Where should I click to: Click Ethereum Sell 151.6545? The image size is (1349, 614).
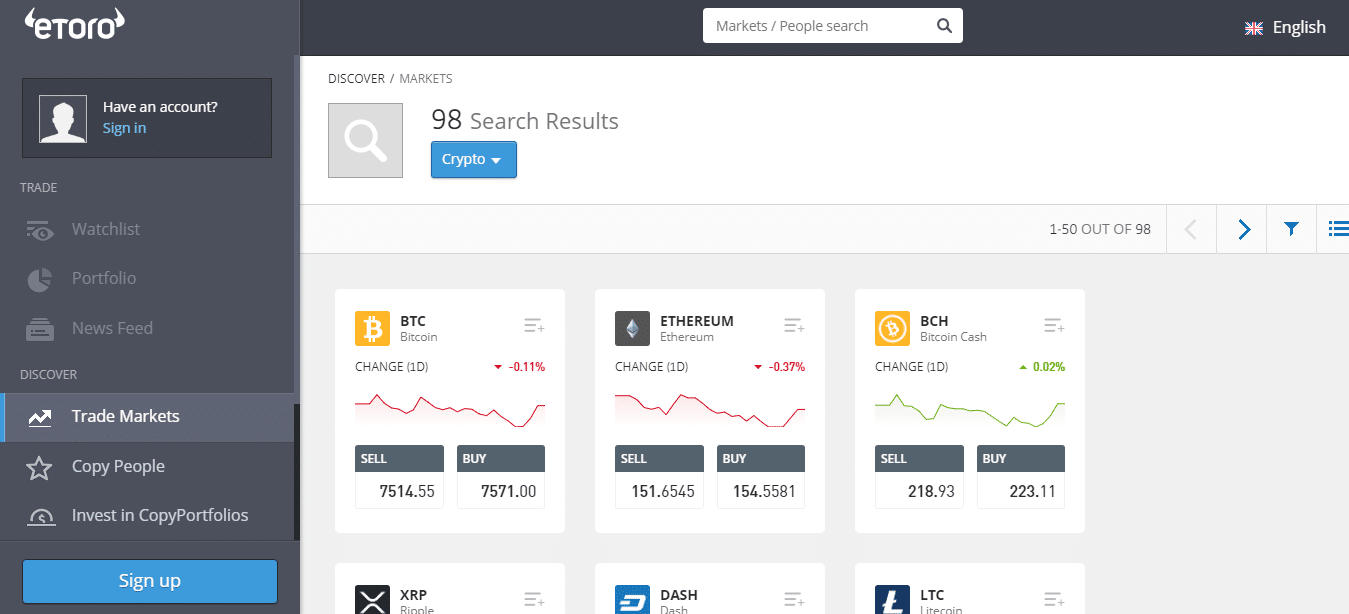[659, 478]
